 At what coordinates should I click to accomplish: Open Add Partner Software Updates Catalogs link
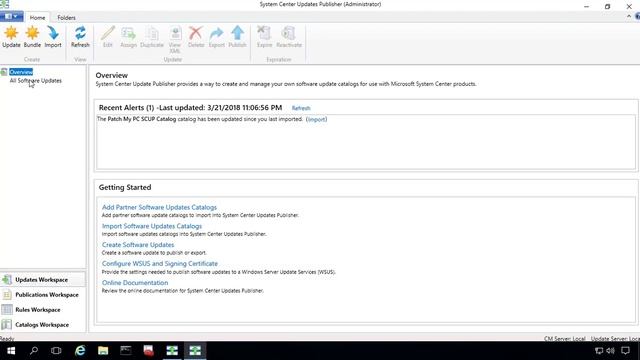(159, 207)
